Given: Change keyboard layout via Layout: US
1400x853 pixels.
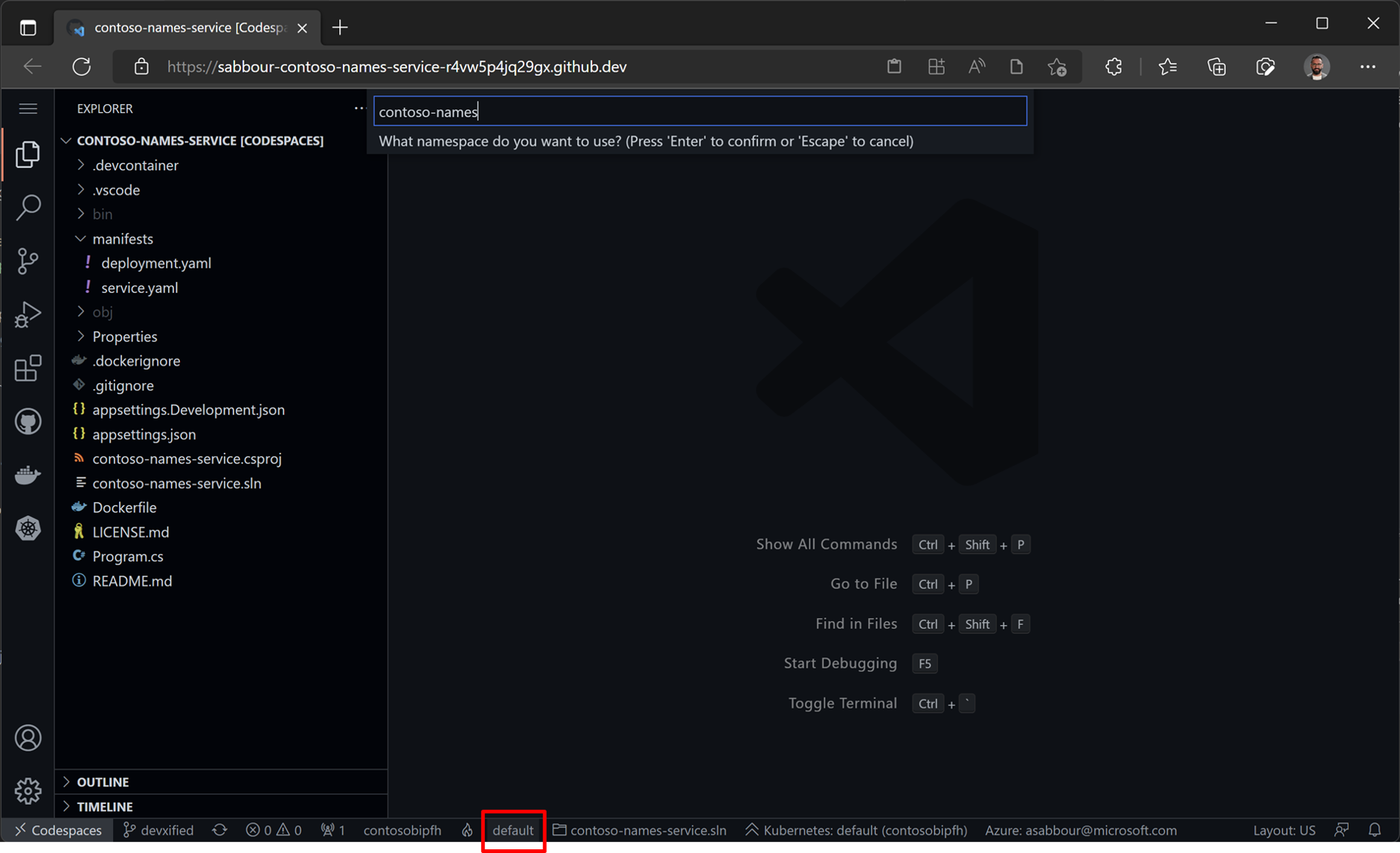Looking at the screenshot, I should (x=1284, y=830).
